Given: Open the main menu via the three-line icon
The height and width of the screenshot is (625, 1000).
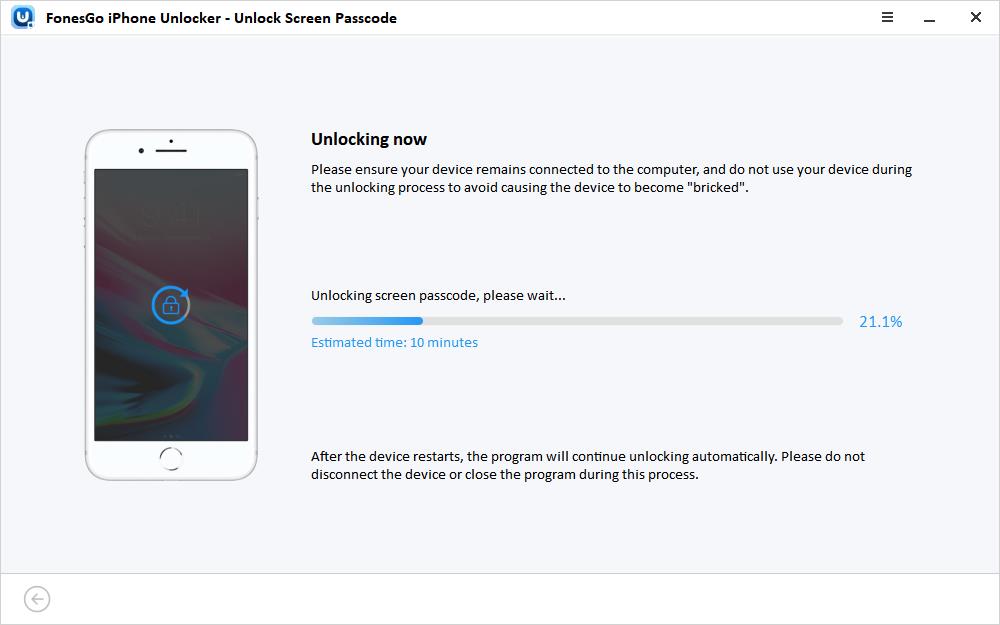Looking at the screenshot, I should point(886,17).
